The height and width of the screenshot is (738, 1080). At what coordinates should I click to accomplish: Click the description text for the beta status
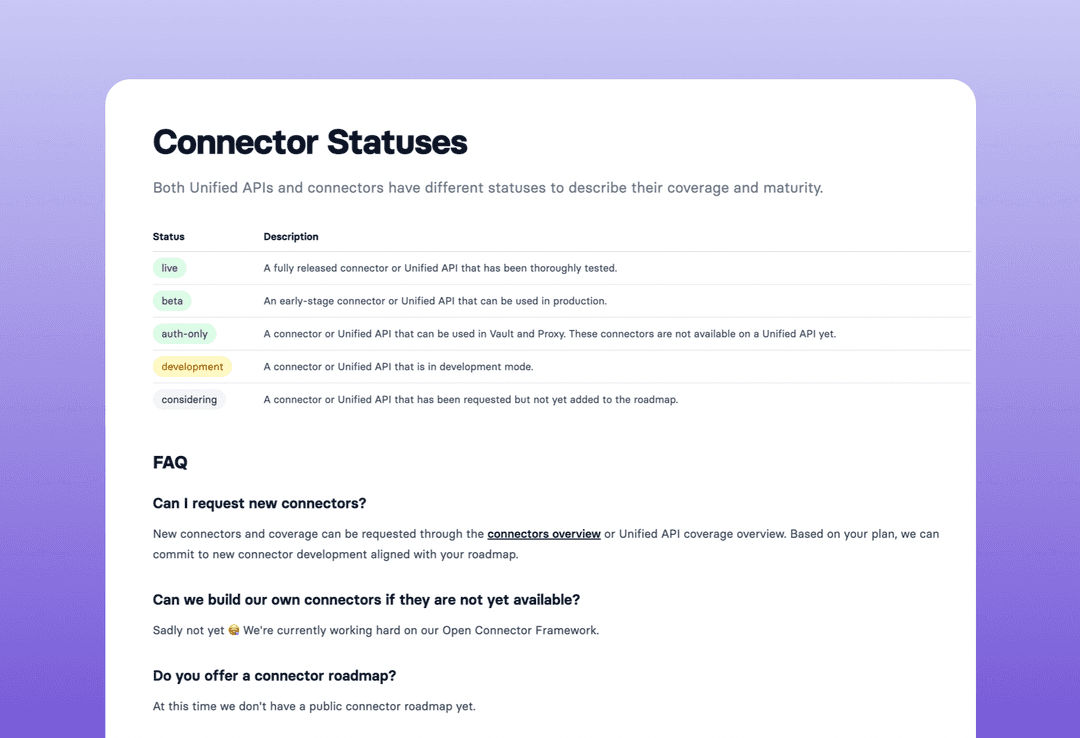click(435, 301)
